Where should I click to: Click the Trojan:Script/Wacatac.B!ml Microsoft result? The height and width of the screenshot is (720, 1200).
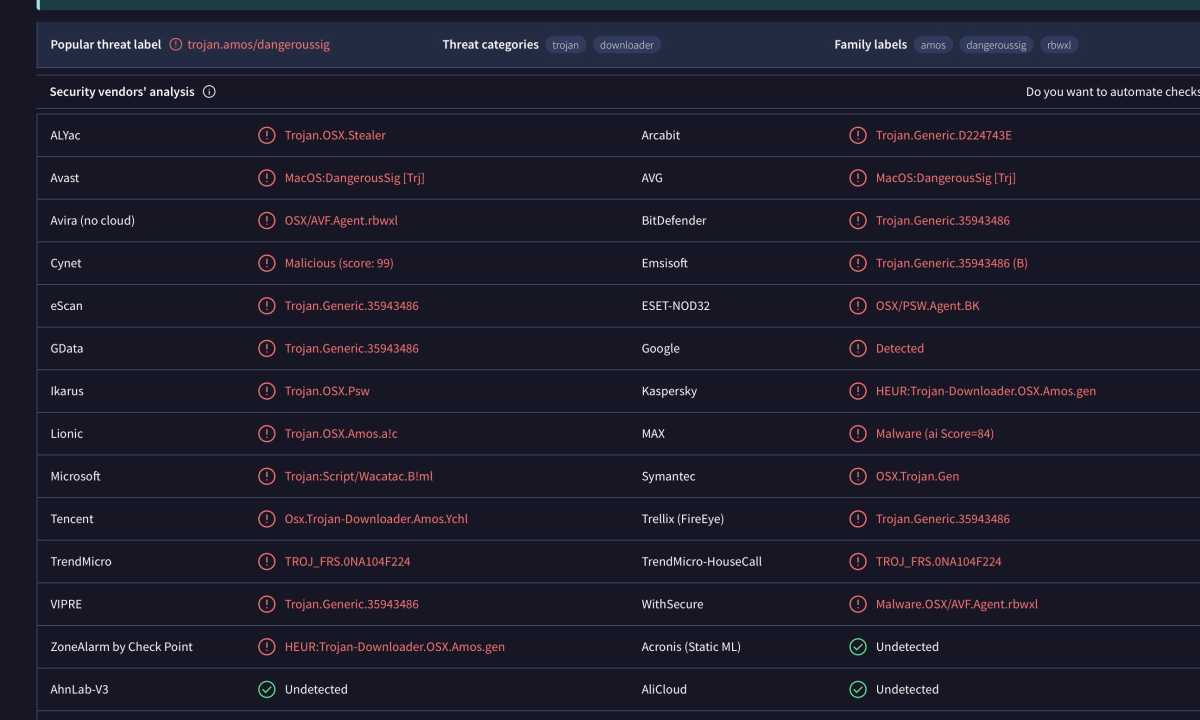359,476
